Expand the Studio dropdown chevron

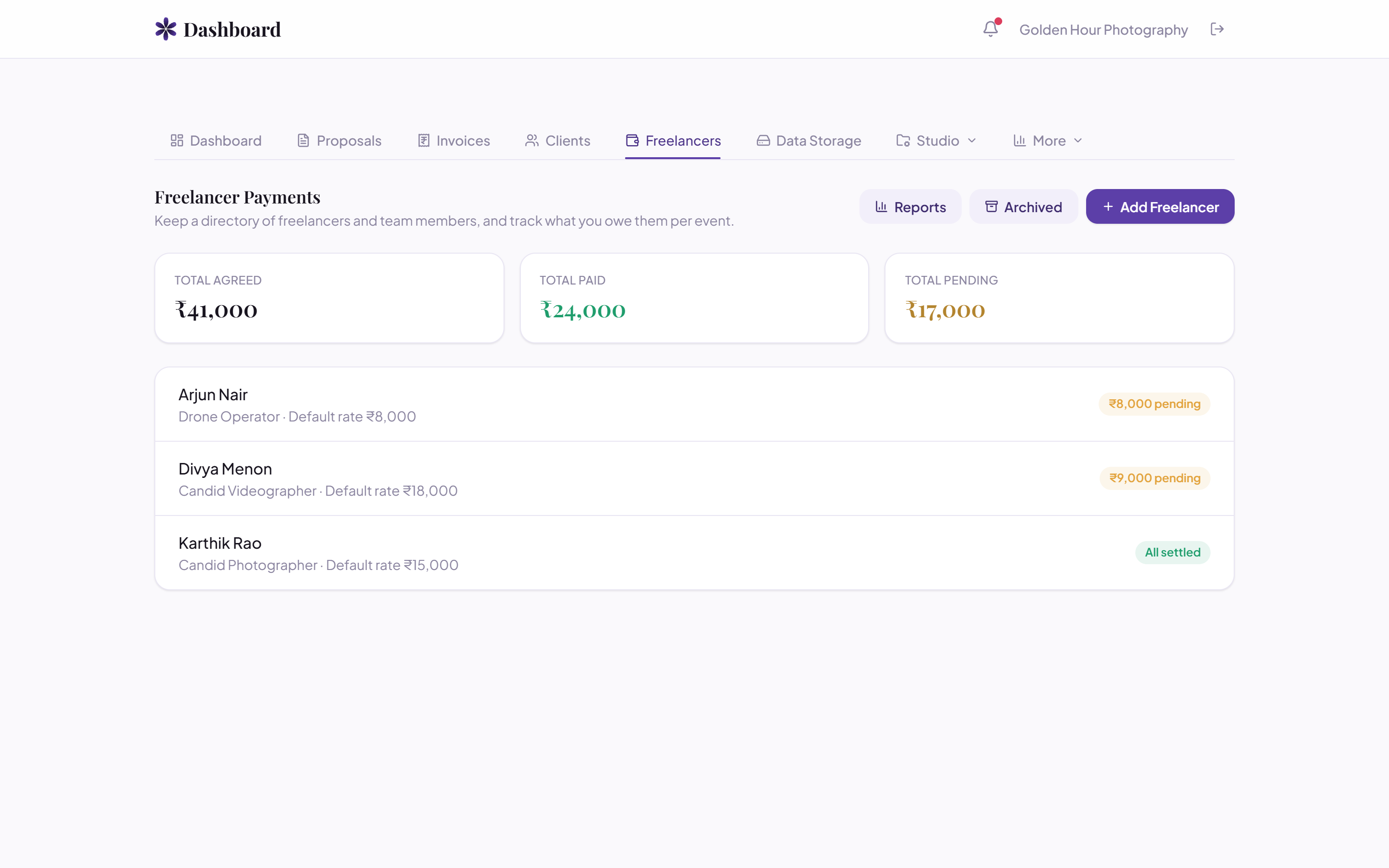click(972, 141)
